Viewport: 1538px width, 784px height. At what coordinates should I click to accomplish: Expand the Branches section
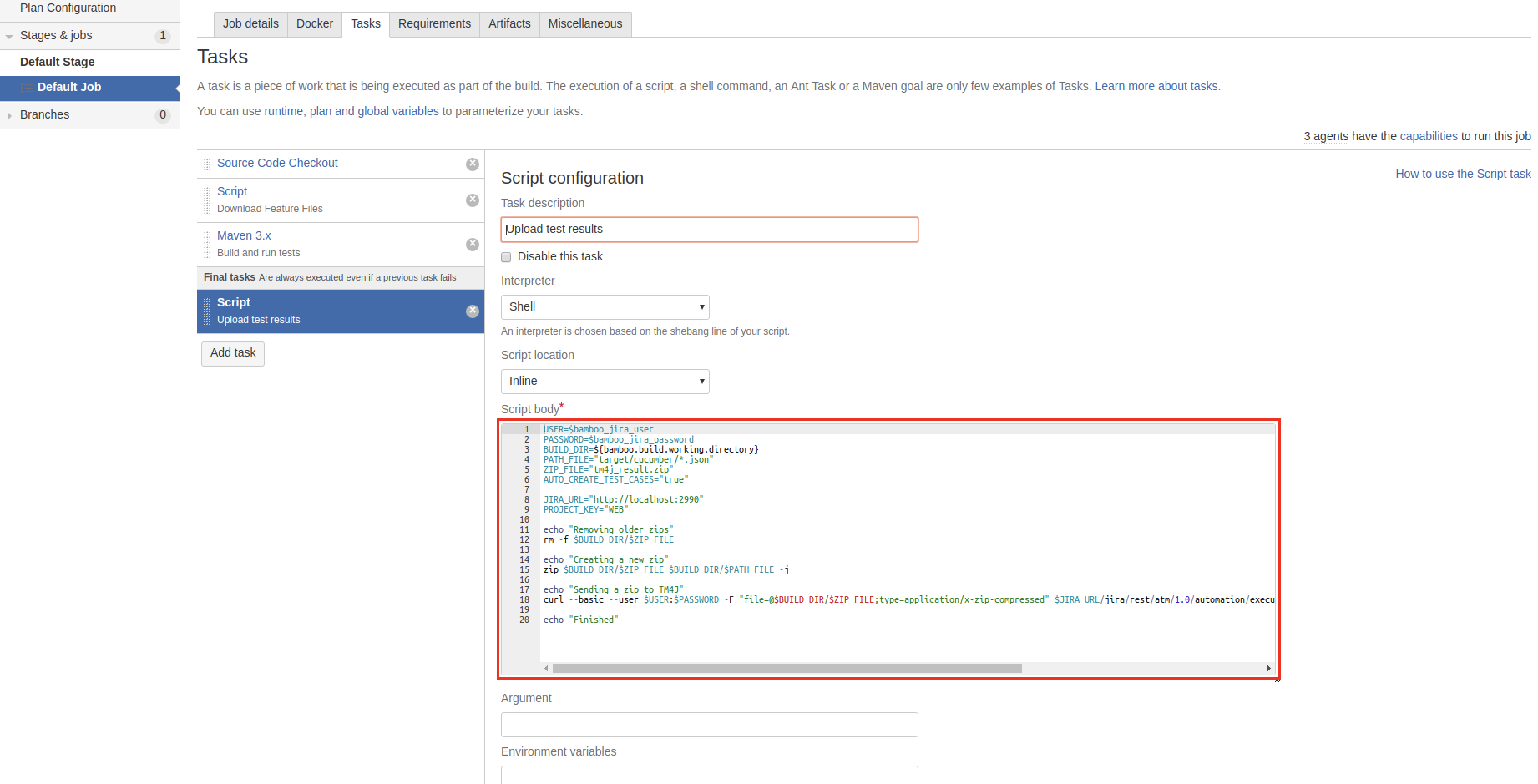[x=9, y=115]
